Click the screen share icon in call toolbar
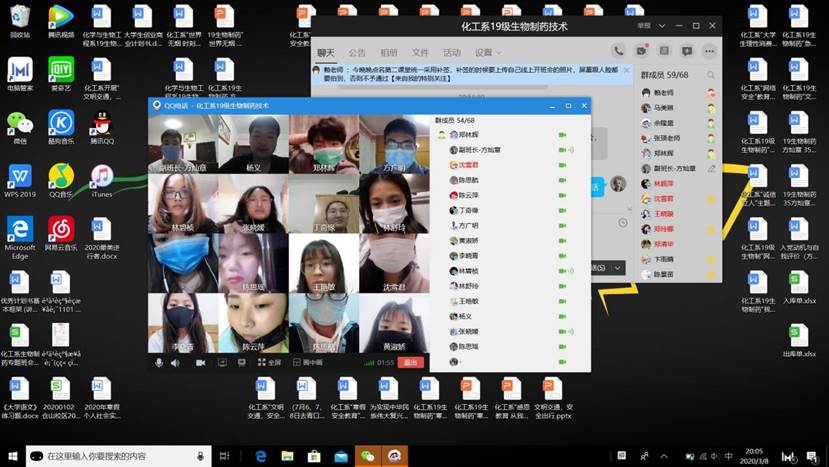This screenshot has height=467, width=829. click(x=222, y=362)
